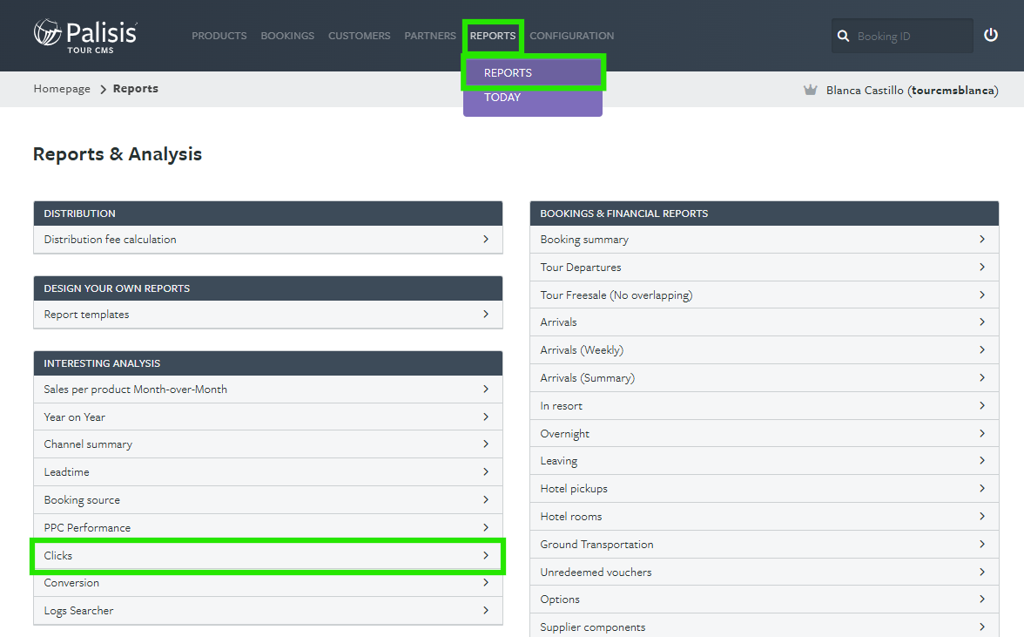Open Report templates
1024x637 pixels.
(268, 314)
